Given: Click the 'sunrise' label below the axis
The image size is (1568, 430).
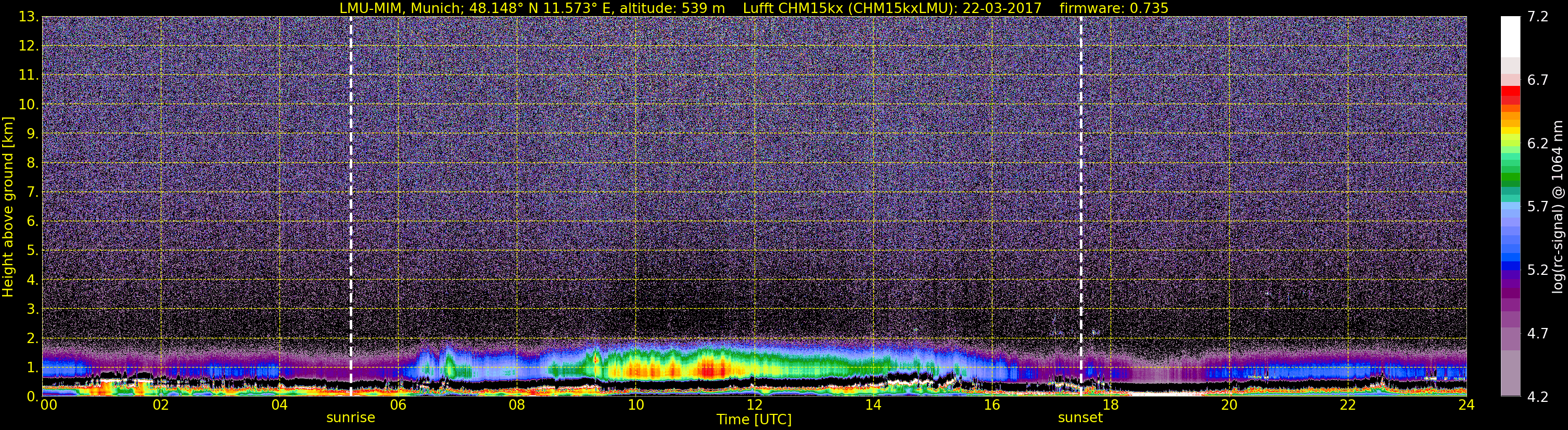Looking at the screenshot, I should (x=351, y=418).
